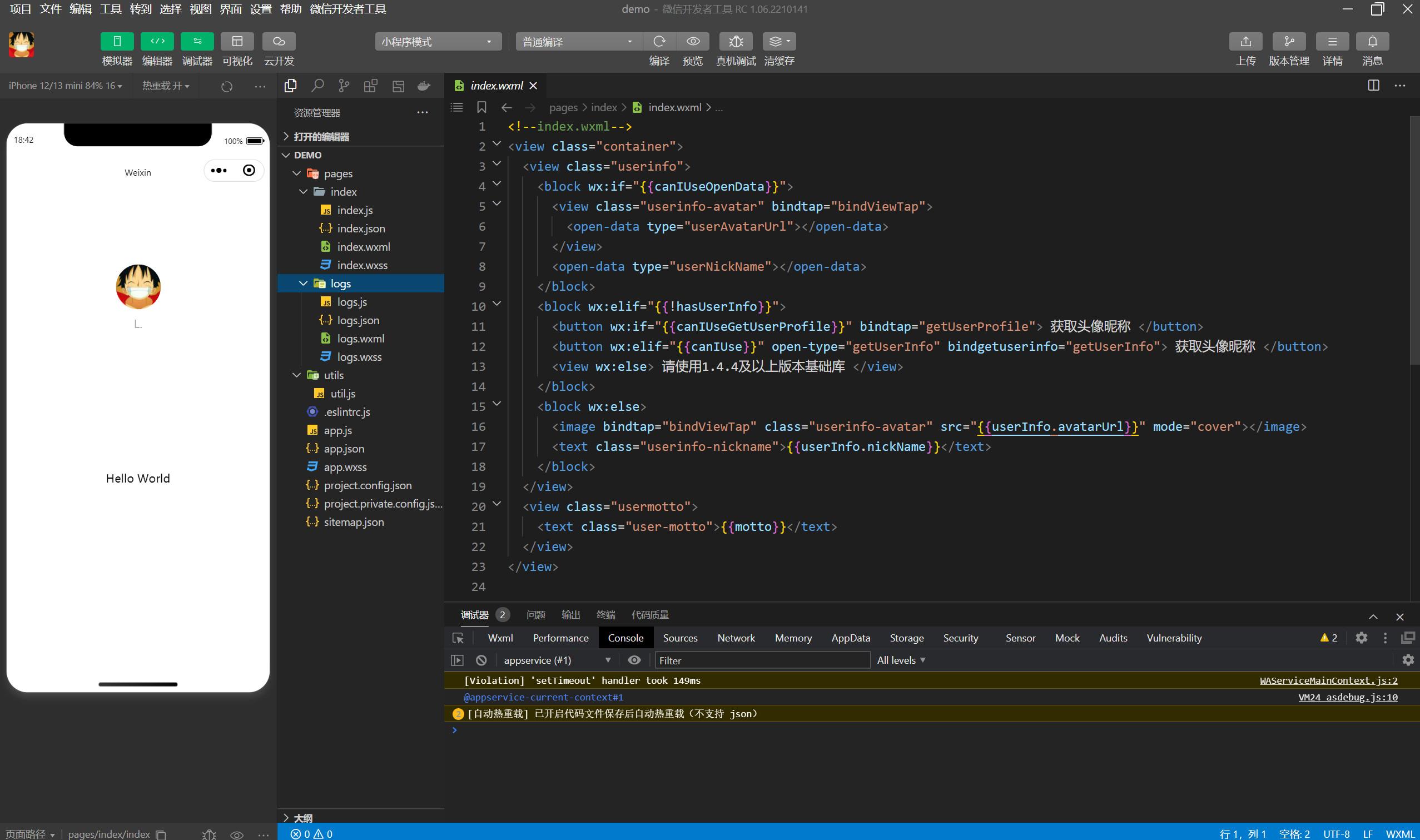Open the 小程序模式 mode dropdown
Image resolution: width=1420 pixels, height=840 pixels.
tap(438, 41)
